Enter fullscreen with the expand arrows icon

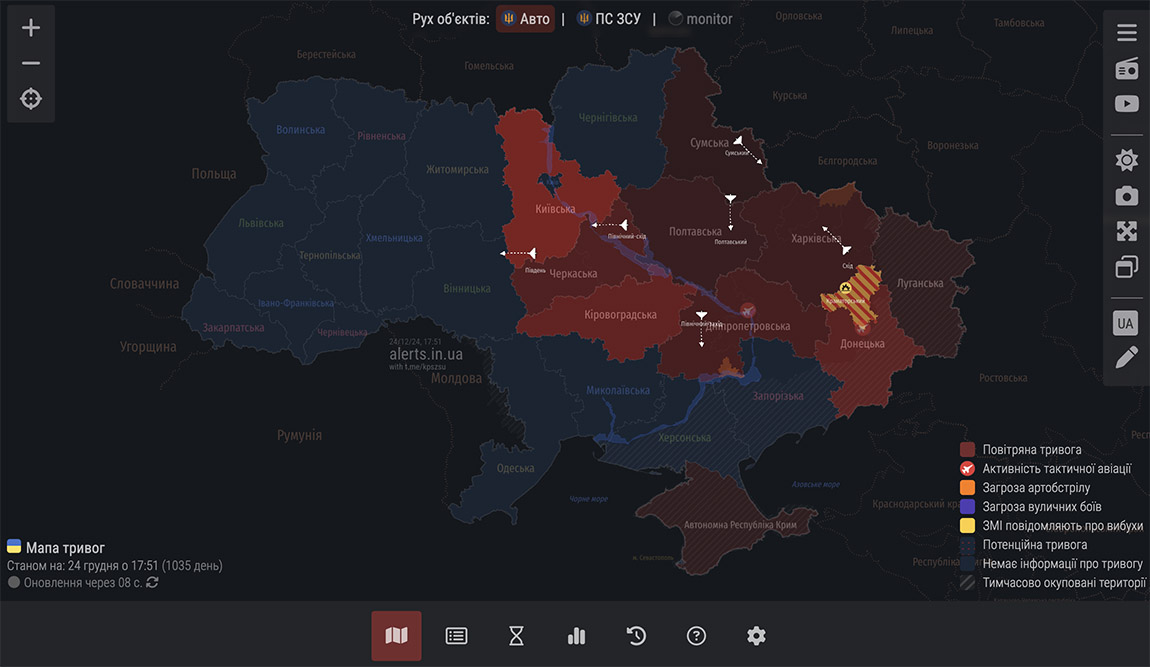click(x=1127, y=232)
